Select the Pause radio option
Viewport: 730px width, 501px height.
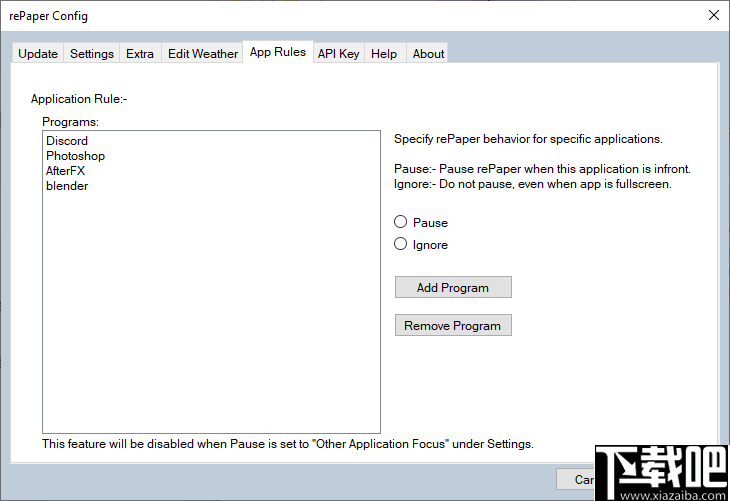click(x=421, y=222)
